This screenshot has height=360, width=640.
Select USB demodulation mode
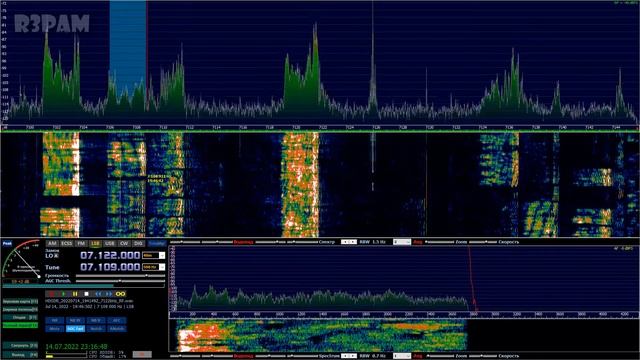coord(109,244)
